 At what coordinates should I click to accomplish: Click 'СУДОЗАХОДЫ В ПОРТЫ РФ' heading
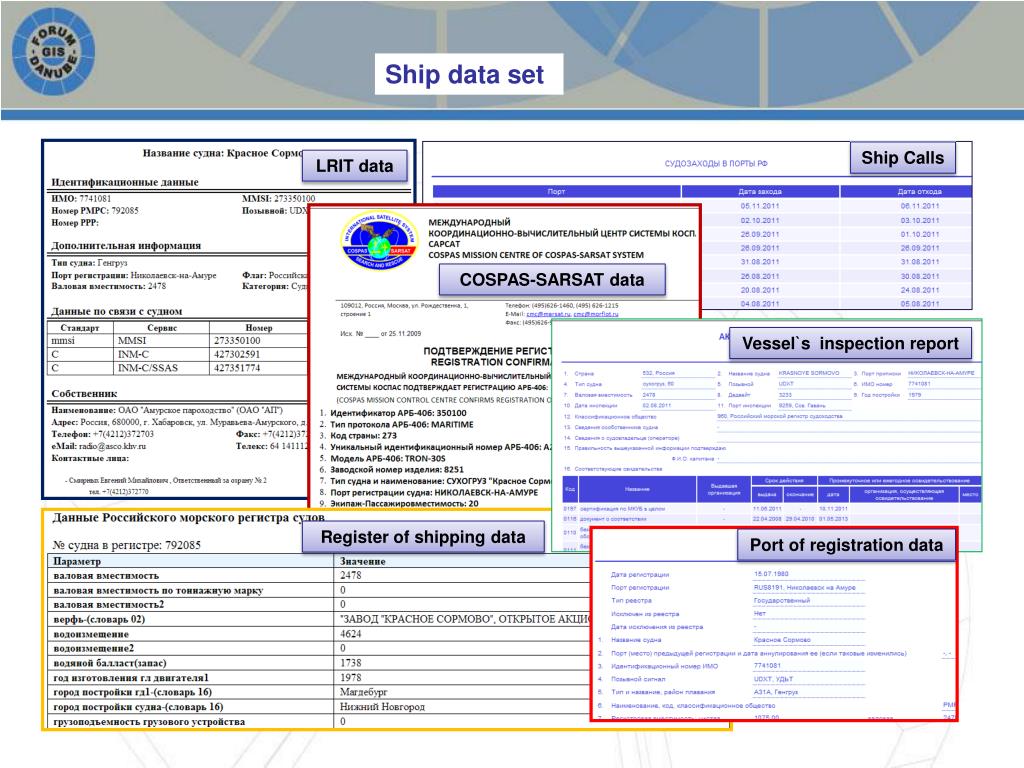716,163
